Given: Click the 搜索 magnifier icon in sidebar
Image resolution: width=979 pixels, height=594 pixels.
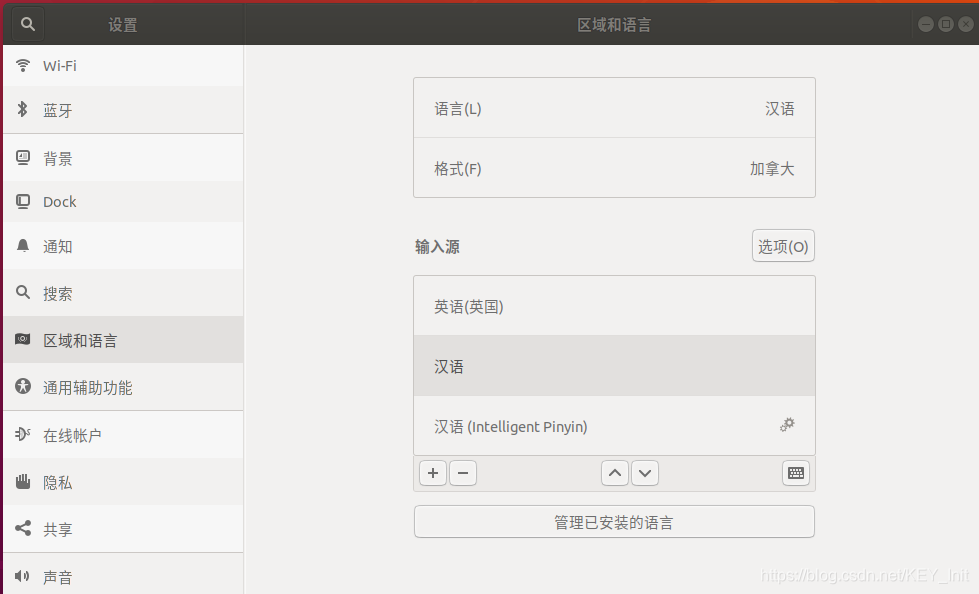Looking at the screenshot, I should pos(23,292).
